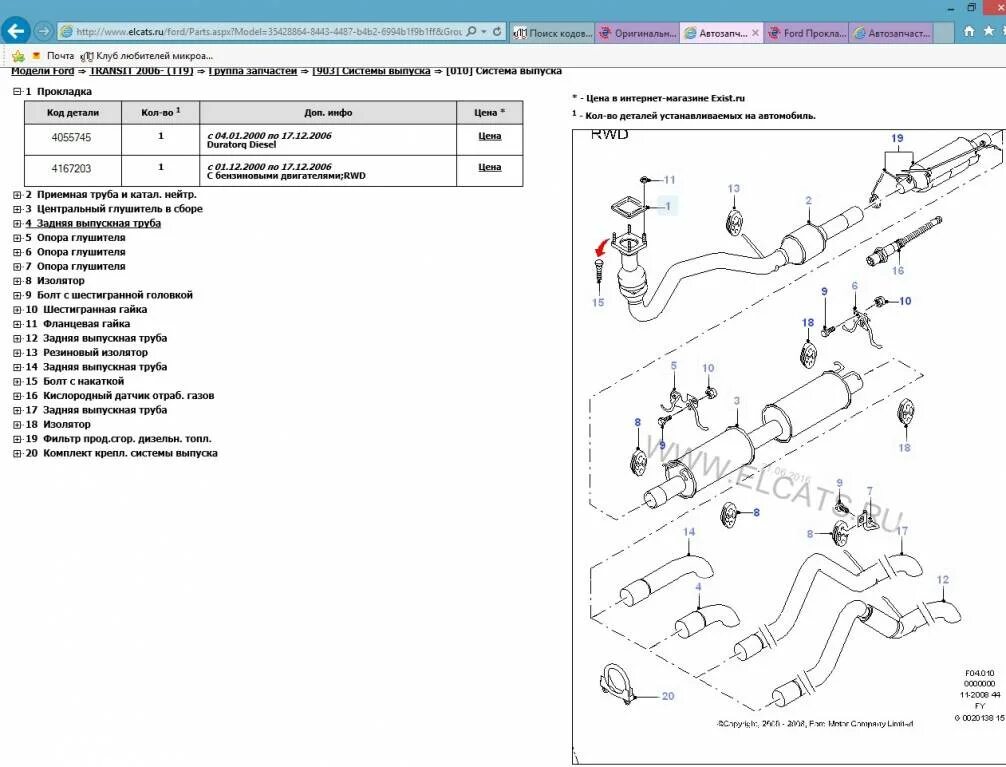The width and height of the screenshot is (1006, 767).
Task: Click callout 4 tail pipe label
Action: [x=698, y=587]
